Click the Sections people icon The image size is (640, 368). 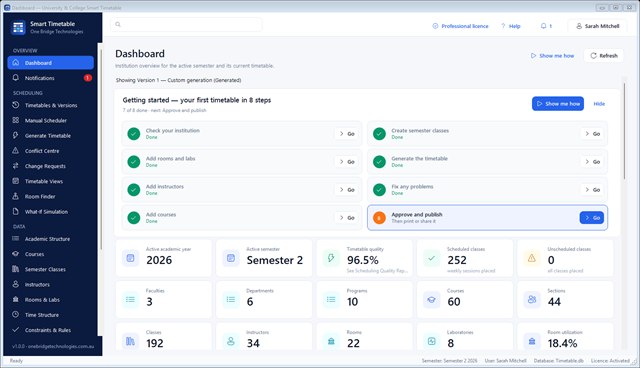pyautogui.click(x=531, y=299)
